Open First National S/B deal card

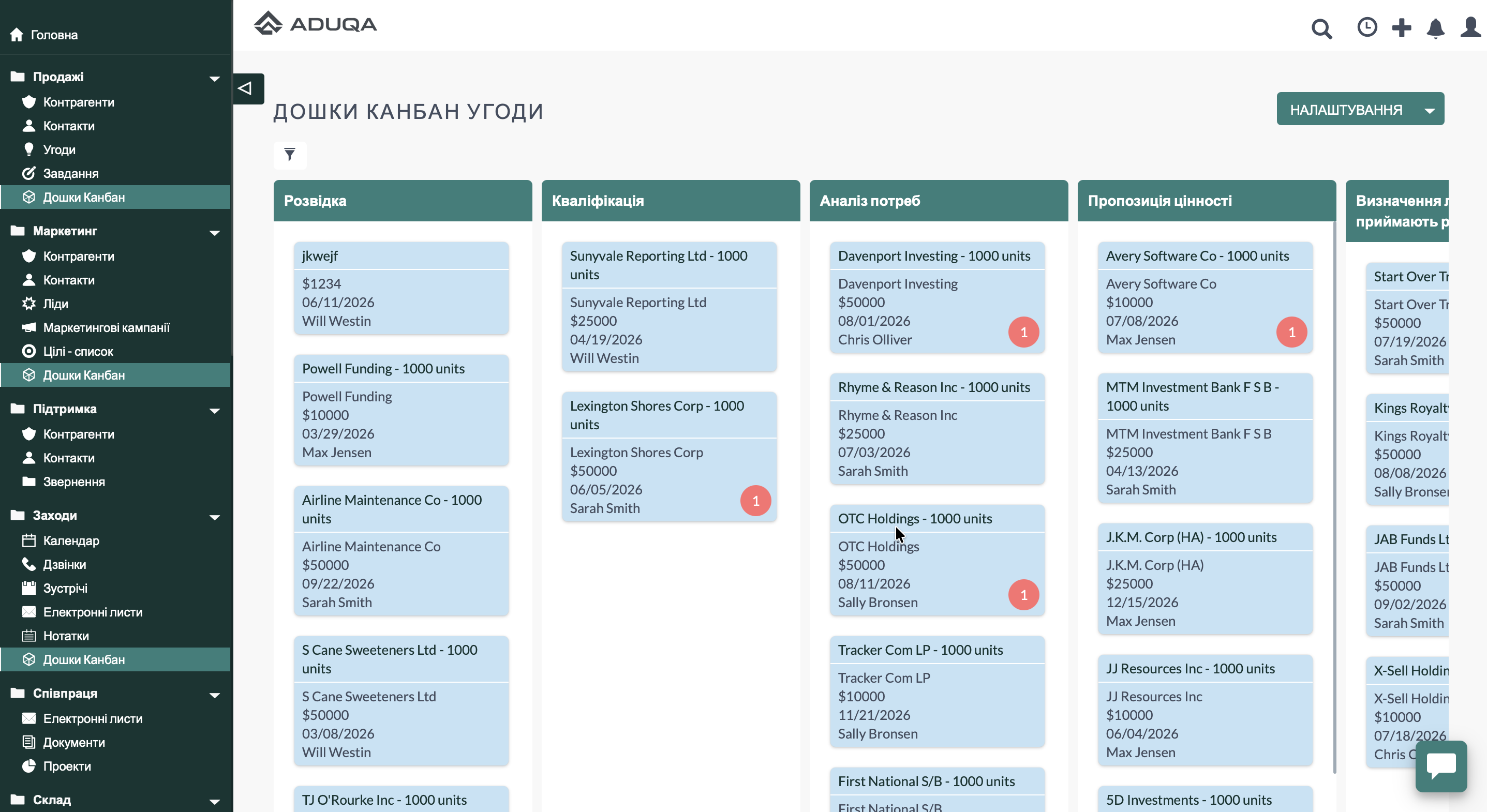[x=937, y=790]
